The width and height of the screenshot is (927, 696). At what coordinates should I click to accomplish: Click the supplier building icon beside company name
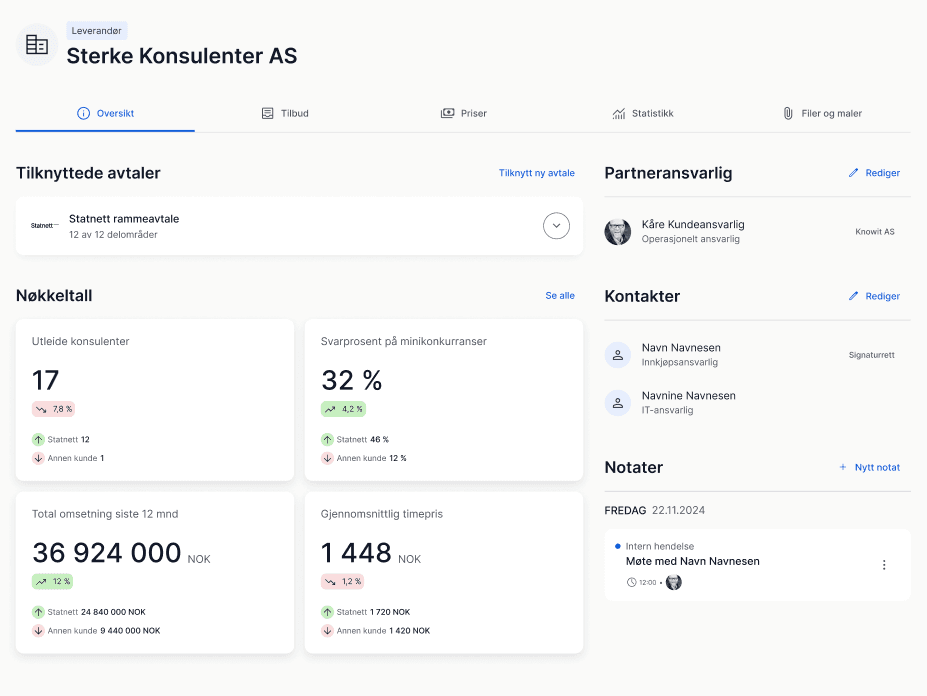point(37,44)
